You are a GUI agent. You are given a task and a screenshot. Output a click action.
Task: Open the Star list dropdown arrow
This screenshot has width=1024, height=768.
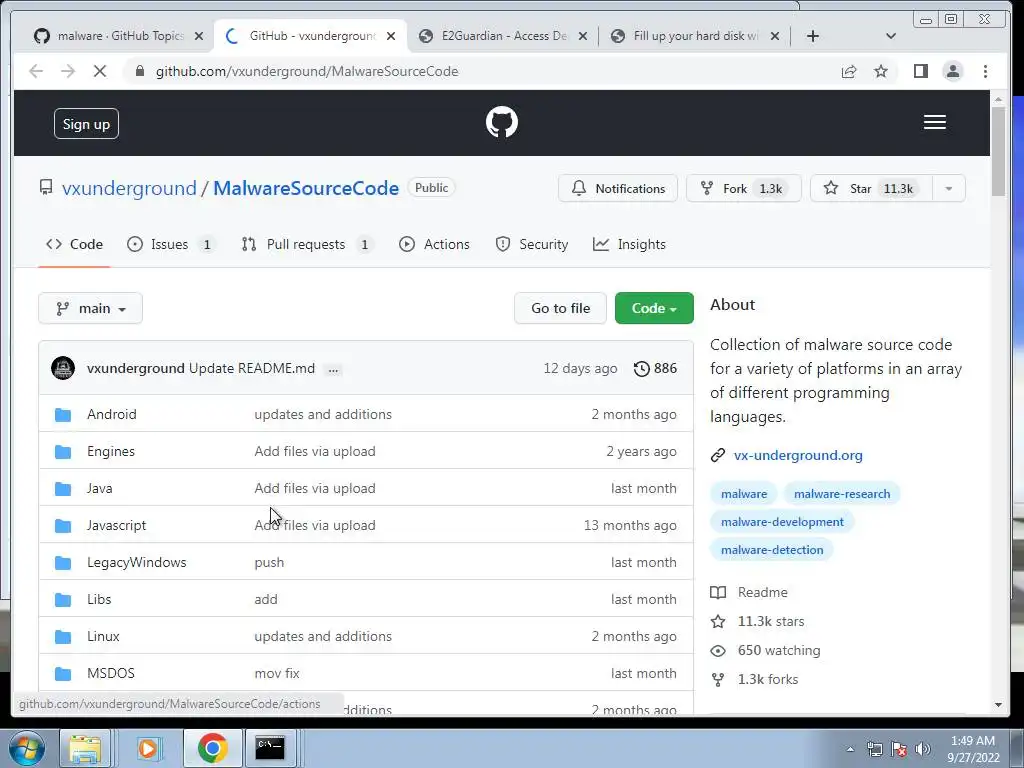click(949, 189)
